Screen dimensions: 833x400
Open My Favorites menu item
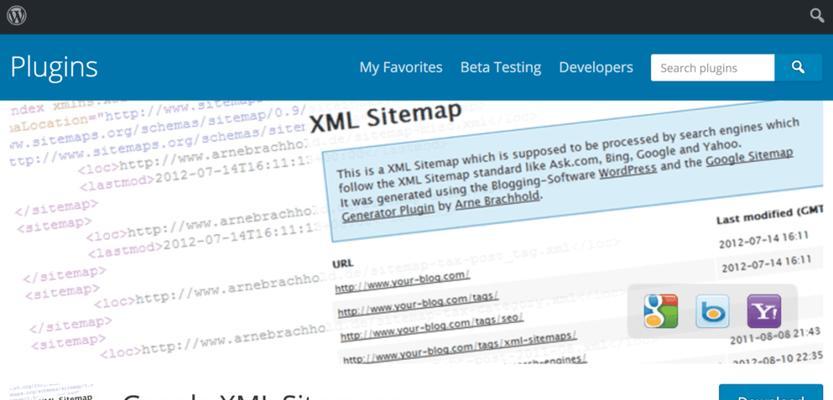point(401,67)
